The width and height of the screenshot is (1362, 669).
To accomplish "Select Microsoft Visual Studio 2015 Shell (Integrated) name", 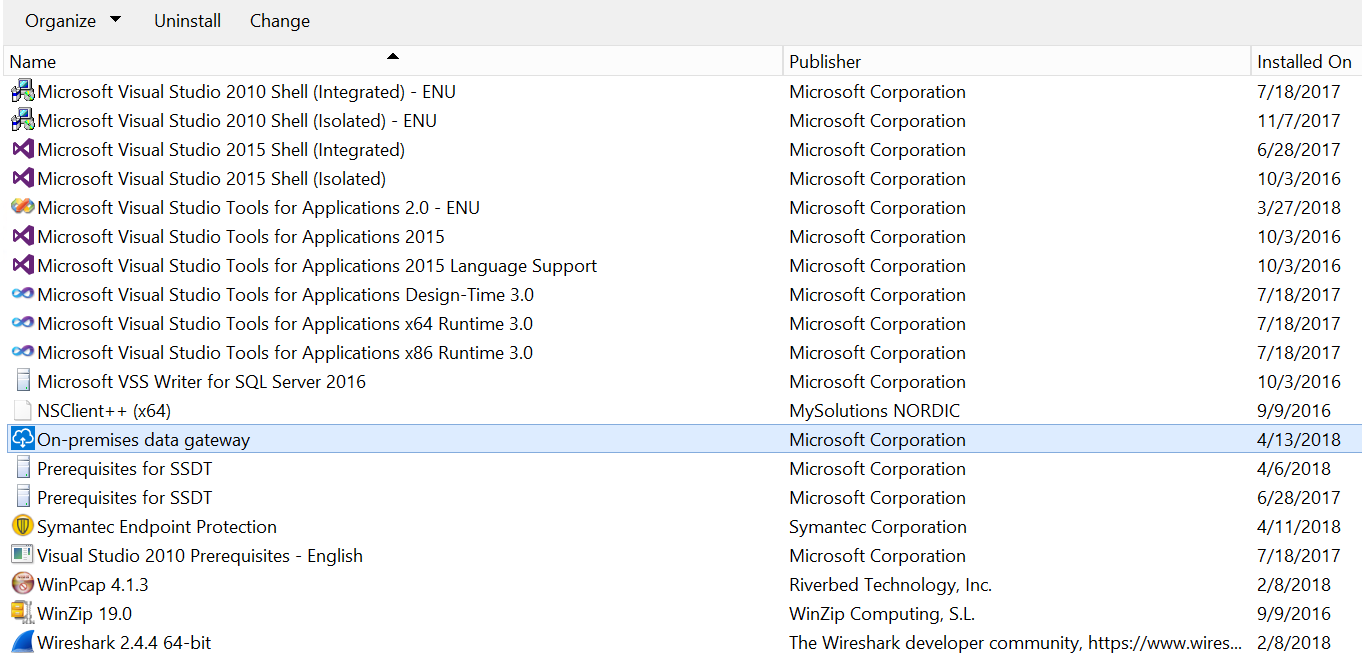I will [x=221, y=150].
